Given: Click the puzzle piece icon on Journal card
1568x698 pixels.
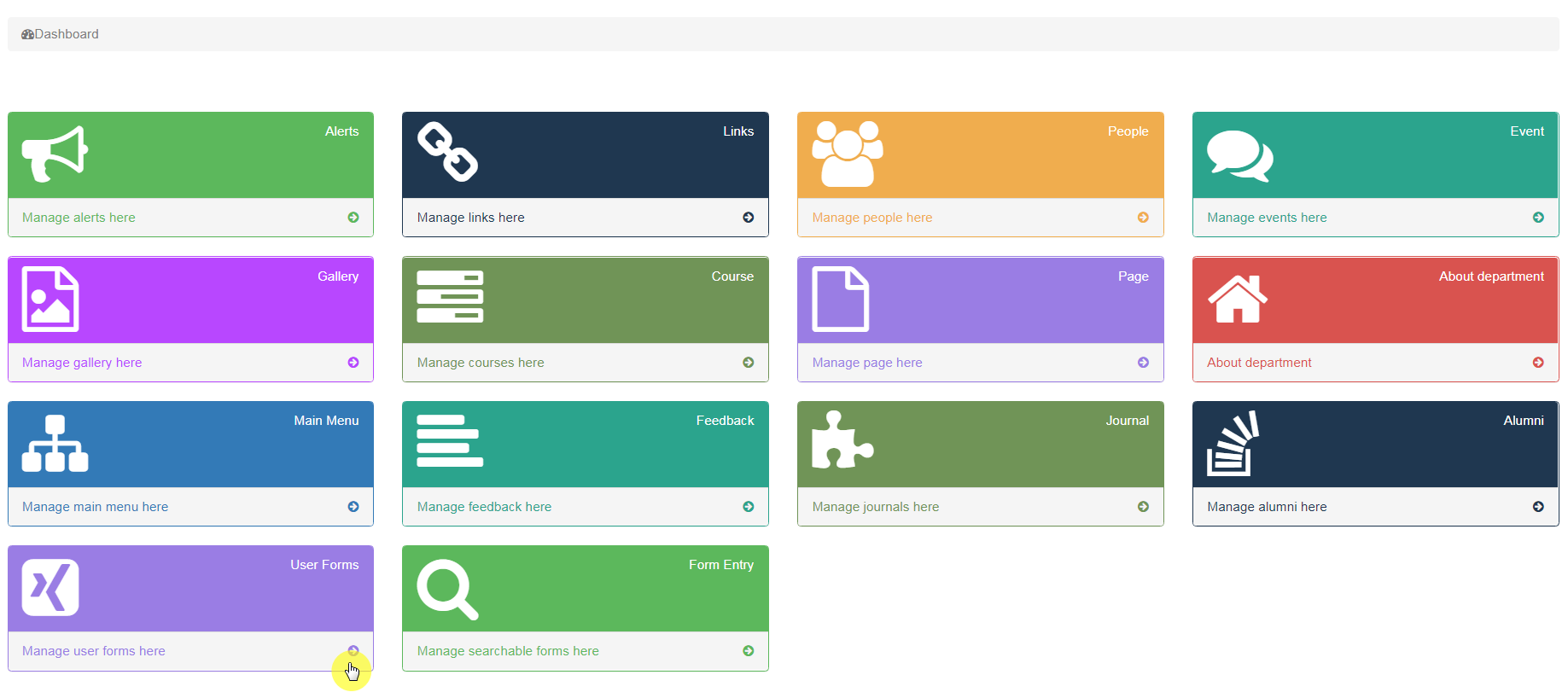Looking at the screenshot, I should click(842, 440).
